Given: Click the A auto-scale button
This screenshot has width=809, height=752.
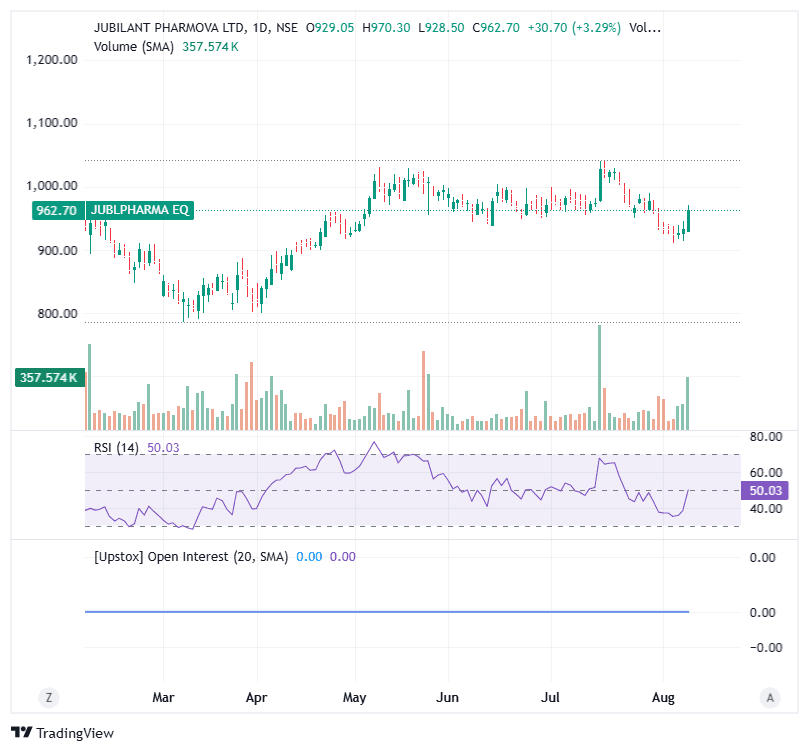Looking at the screenshot, I should [x=770, y=698].
